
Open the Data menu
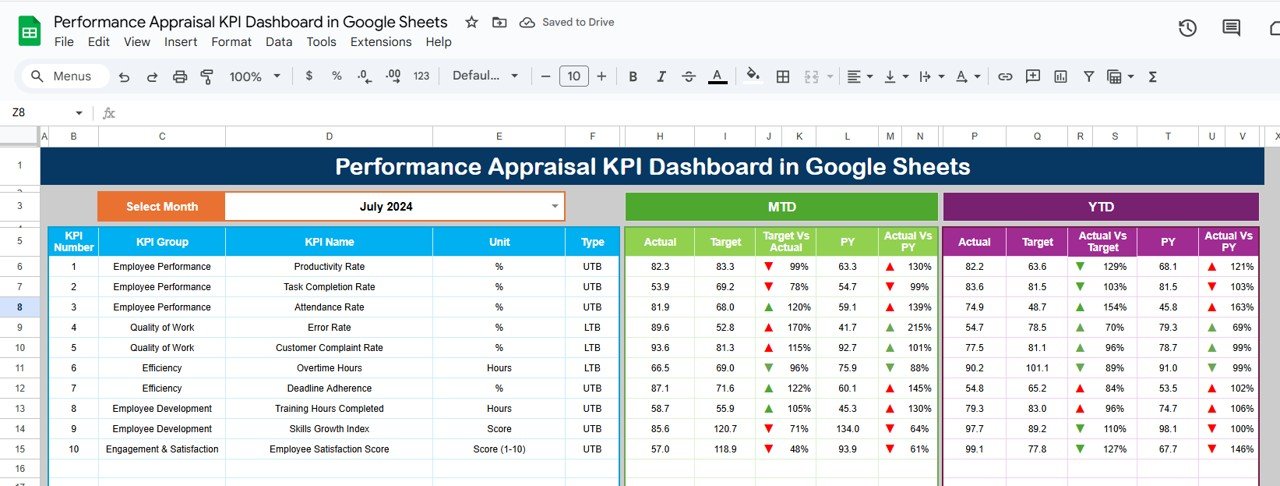pyautogui.click(x=279, y=42)
